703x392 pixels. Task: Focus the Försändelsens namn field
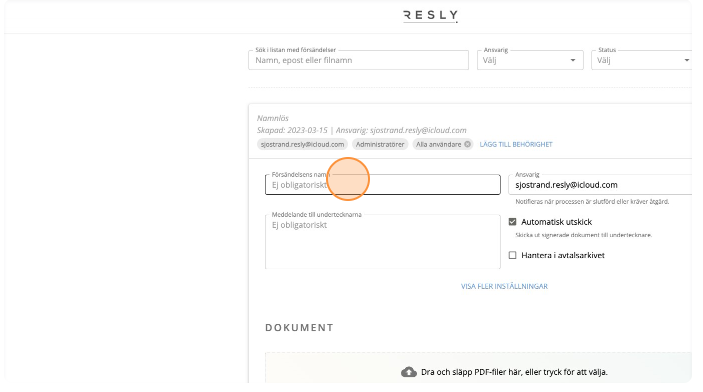pos(382,185)
